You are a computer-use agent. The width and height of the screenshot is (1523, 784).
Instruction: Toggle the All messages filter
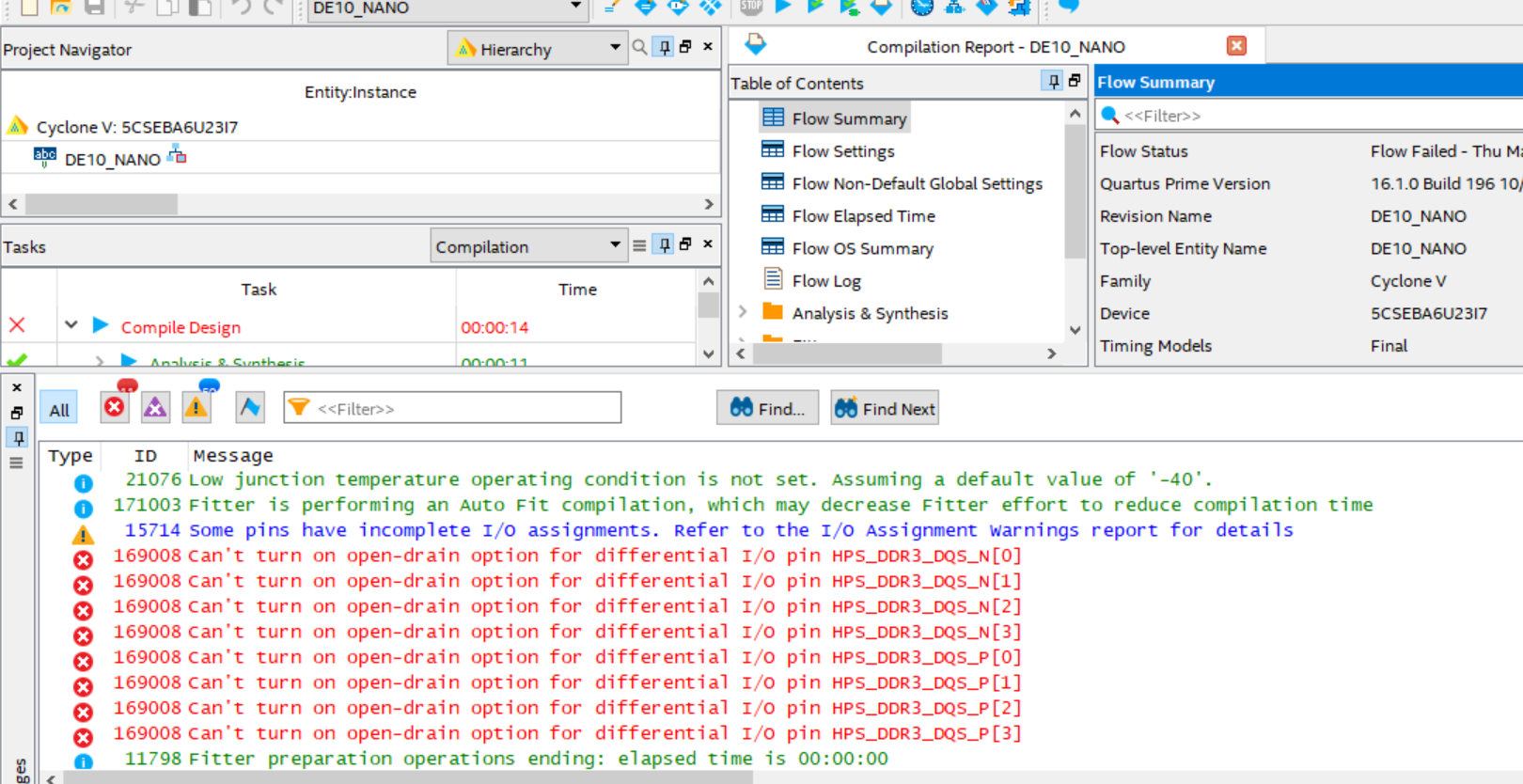[x=59, y=409]
